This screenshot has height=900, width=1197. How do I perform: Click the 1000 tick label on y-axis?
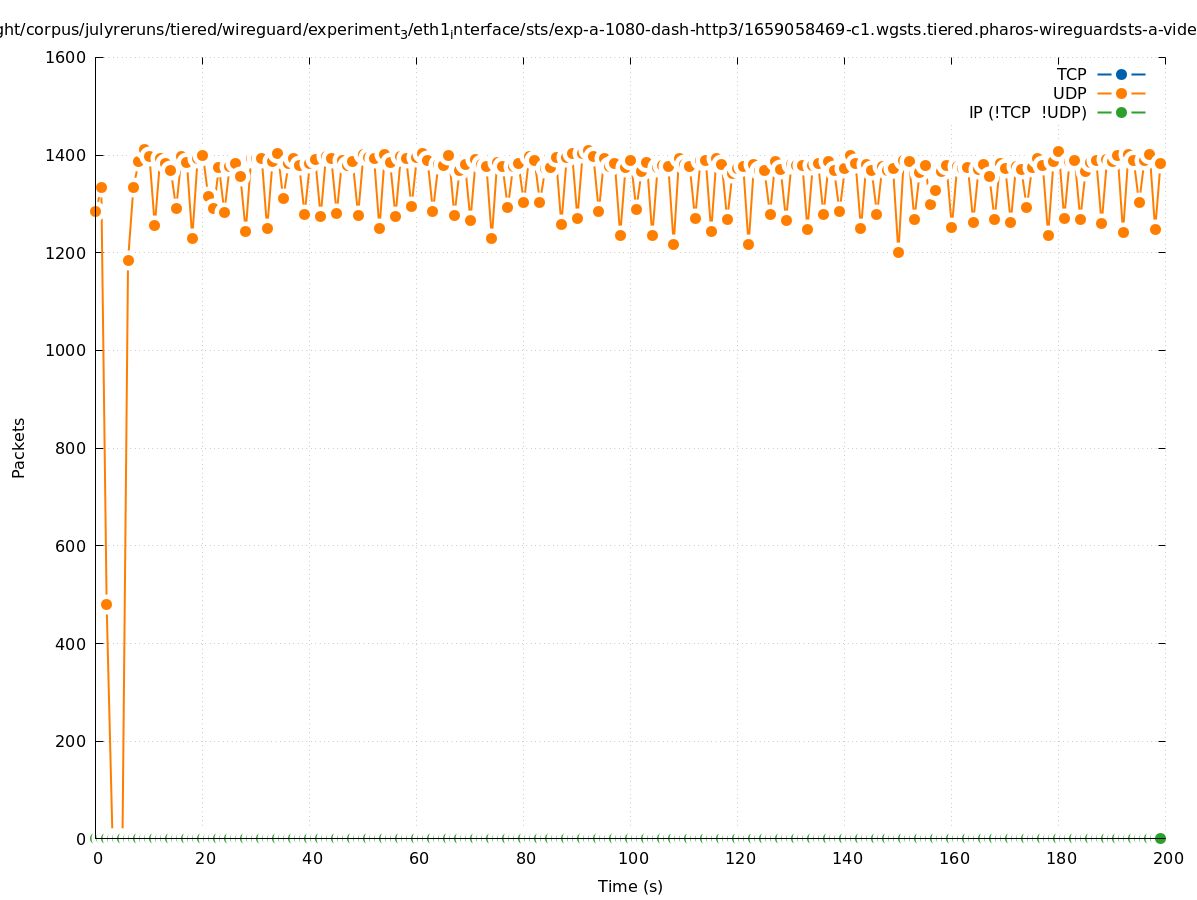[67, 350]
